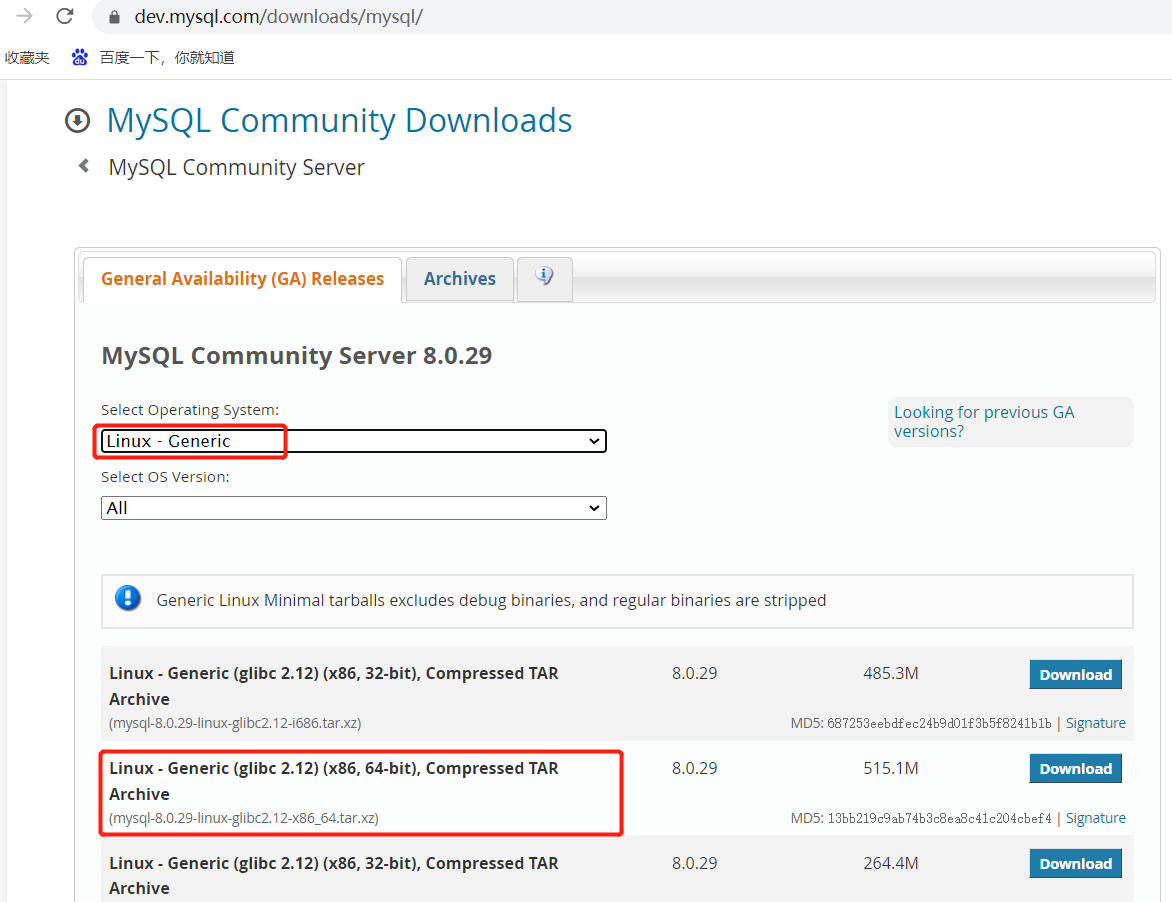Click MySQL Community Server 8.0.29 heading
1172x902 pixels.
tap(297, 355)
